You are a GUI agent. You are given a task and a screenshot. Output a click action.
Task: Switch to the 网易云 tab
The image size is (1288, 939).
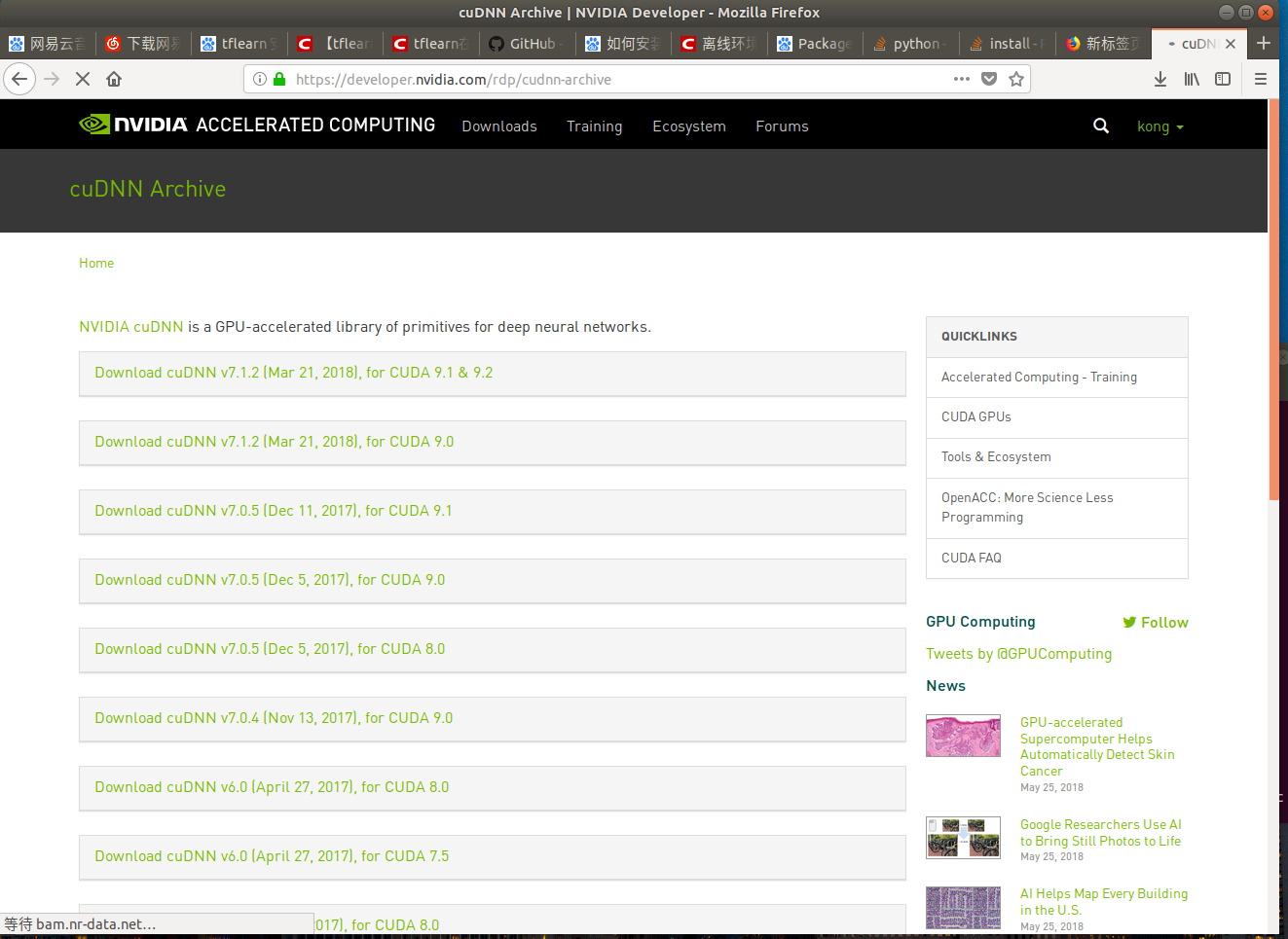coord(48,44)
